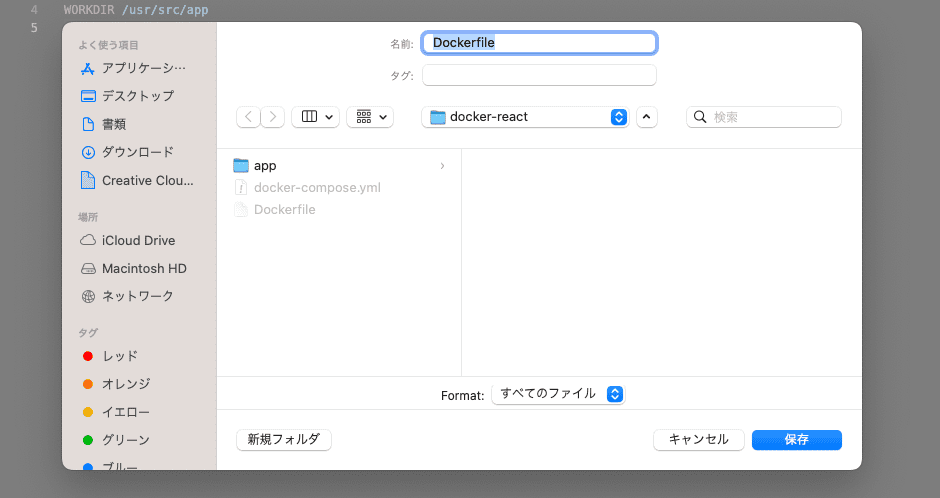Screen dimensions: 940x498
Task: Expand app folder using its chevron
Action: point(442,166)
